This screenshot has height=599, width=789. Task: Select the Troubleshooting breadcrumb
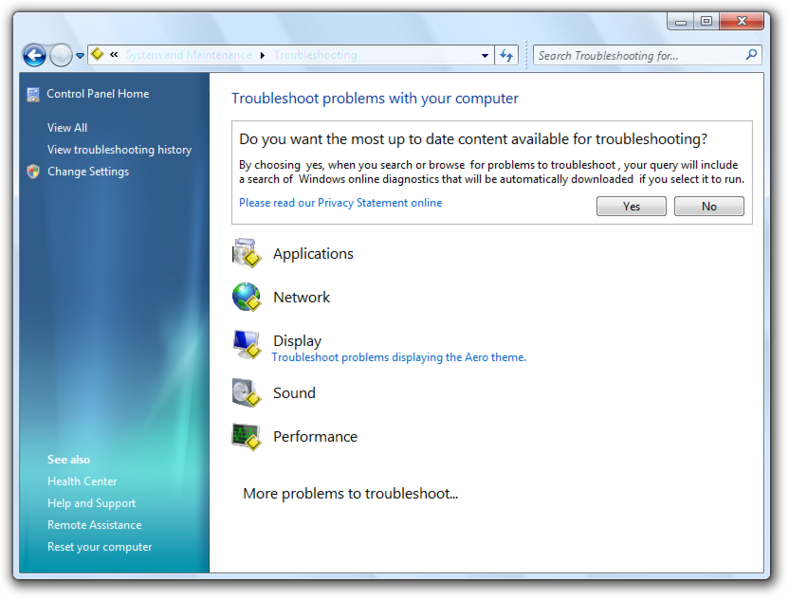pyautogui.click(x=315, y=55)
